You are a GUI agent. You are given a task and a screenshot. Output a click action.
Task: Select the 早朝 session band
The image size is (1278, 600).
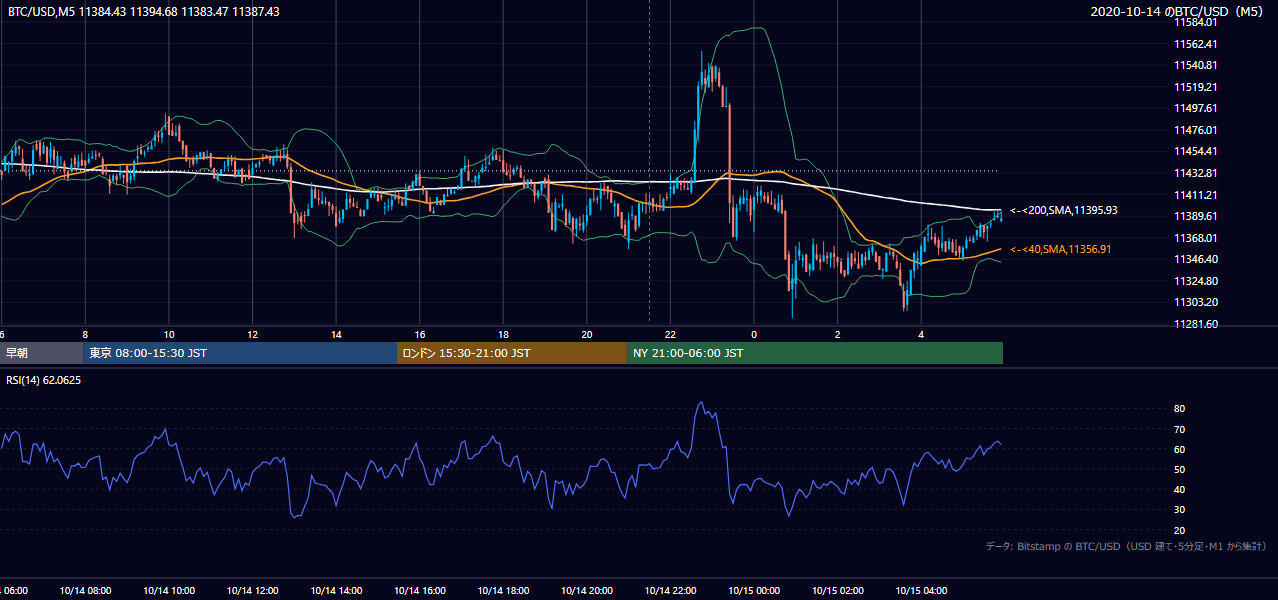click(x=41, y=353)
